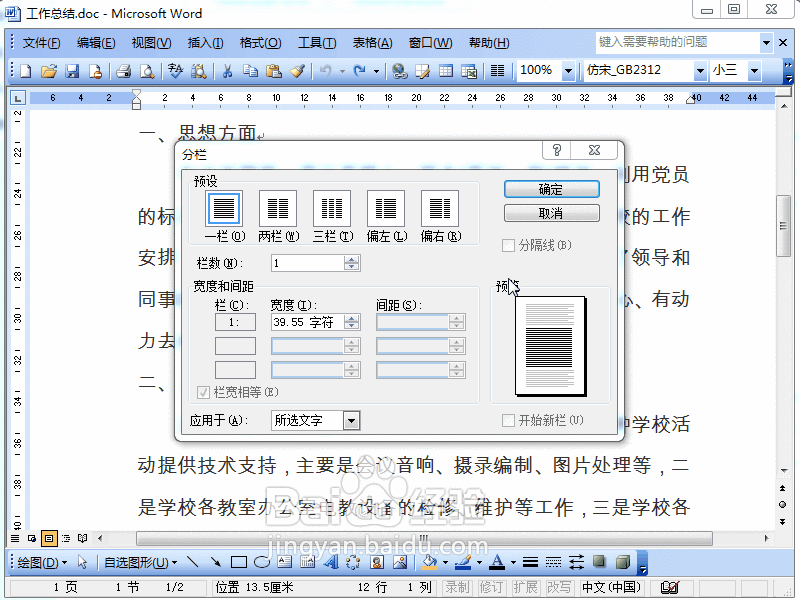Viewport: 800px width, 600px height.
Task: Open the 格式 menu
Action: tap(258, 43)
